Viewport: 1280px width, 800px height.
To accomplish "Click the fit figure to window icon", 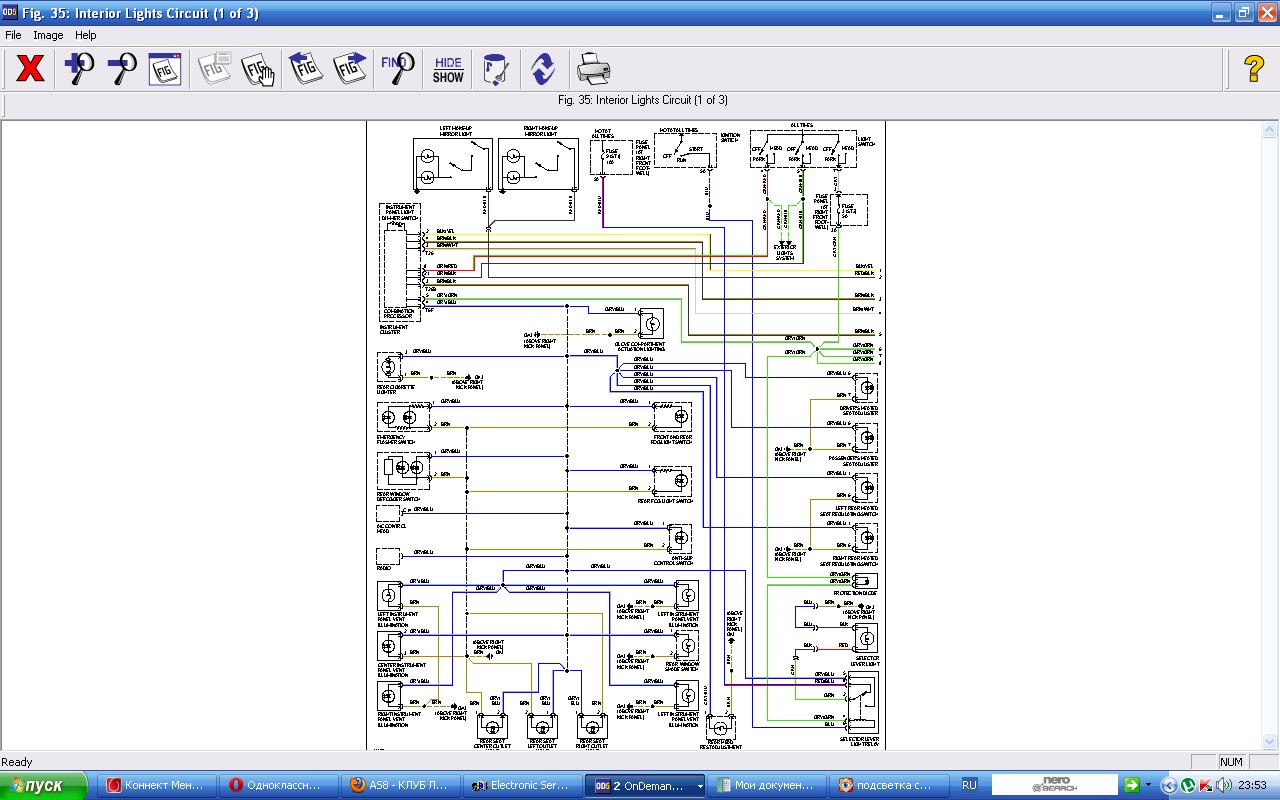I will 165,69.
